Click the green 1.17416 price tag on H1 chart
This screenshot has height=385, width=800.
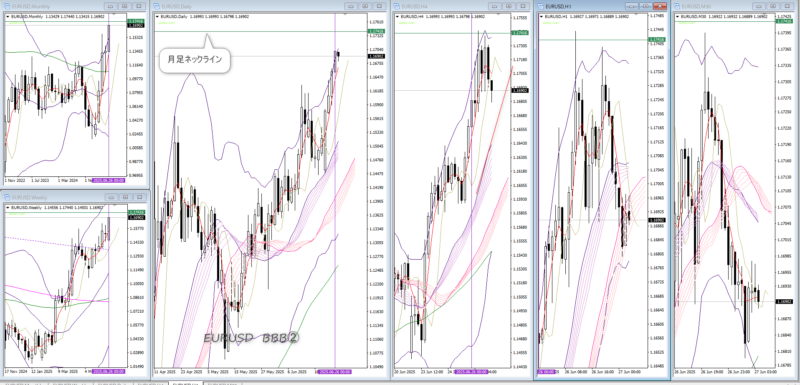click(656, 39)
